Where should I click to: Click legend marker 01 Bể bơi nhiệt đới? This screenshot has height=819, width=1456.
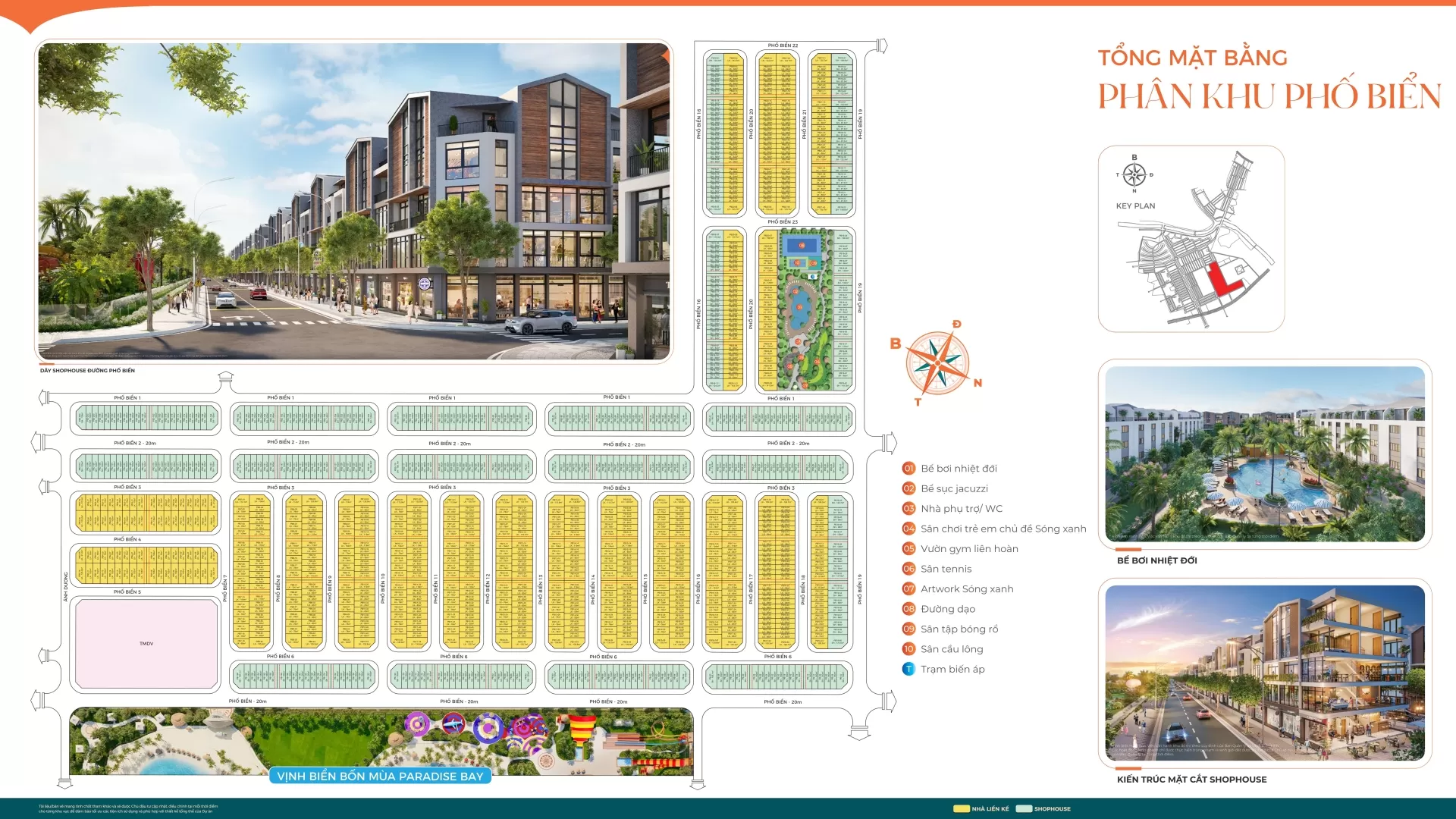(x=908, y=469)
